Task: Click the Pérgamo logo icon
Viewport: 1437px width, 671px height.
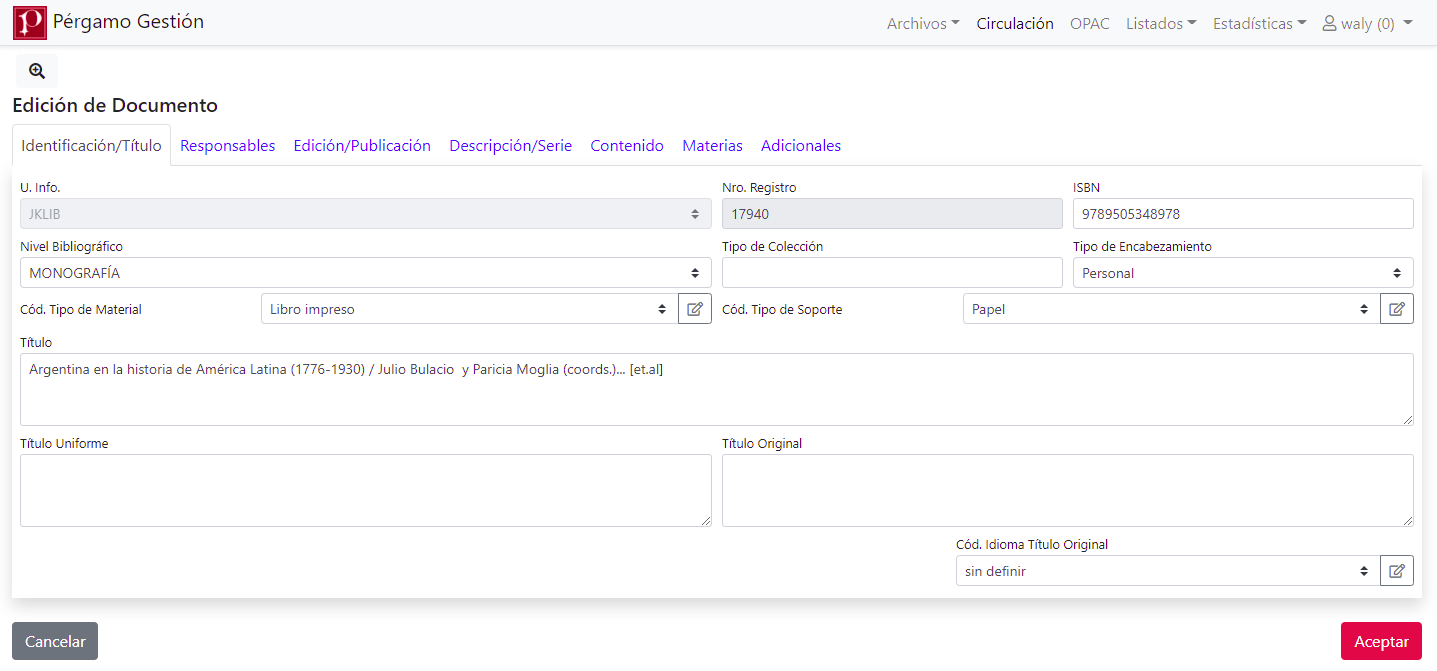Action: [30, 23]
